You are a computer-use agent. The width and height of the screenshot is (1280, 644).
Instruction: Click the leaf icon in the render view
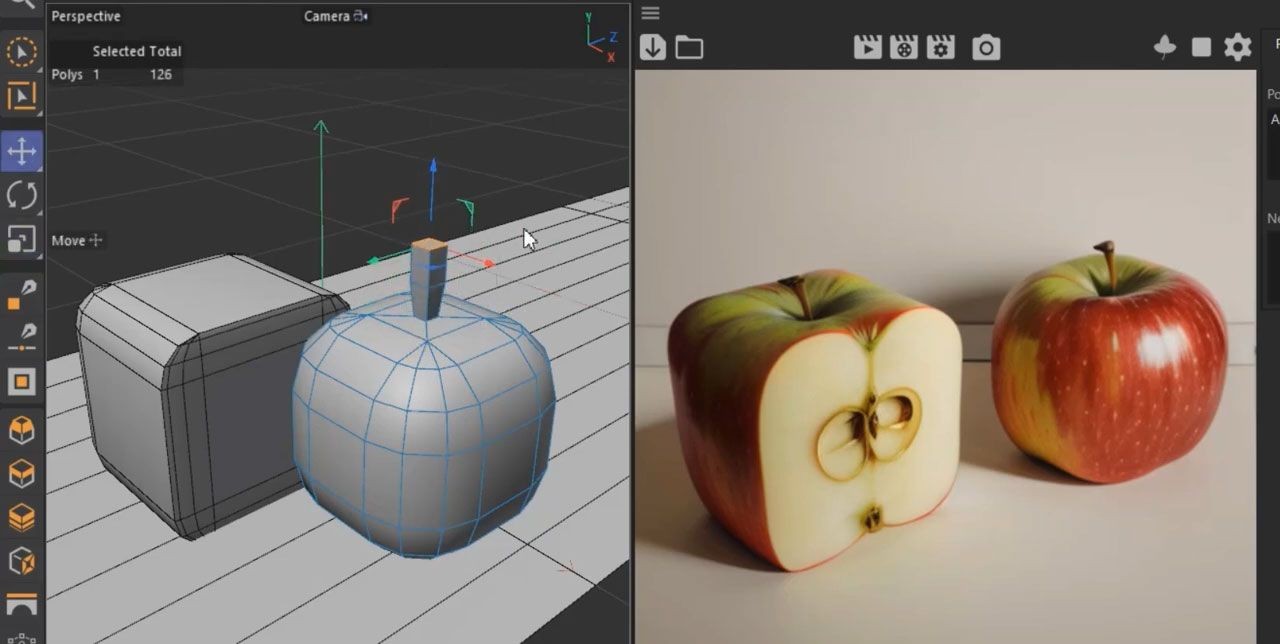pos(1164,47)
